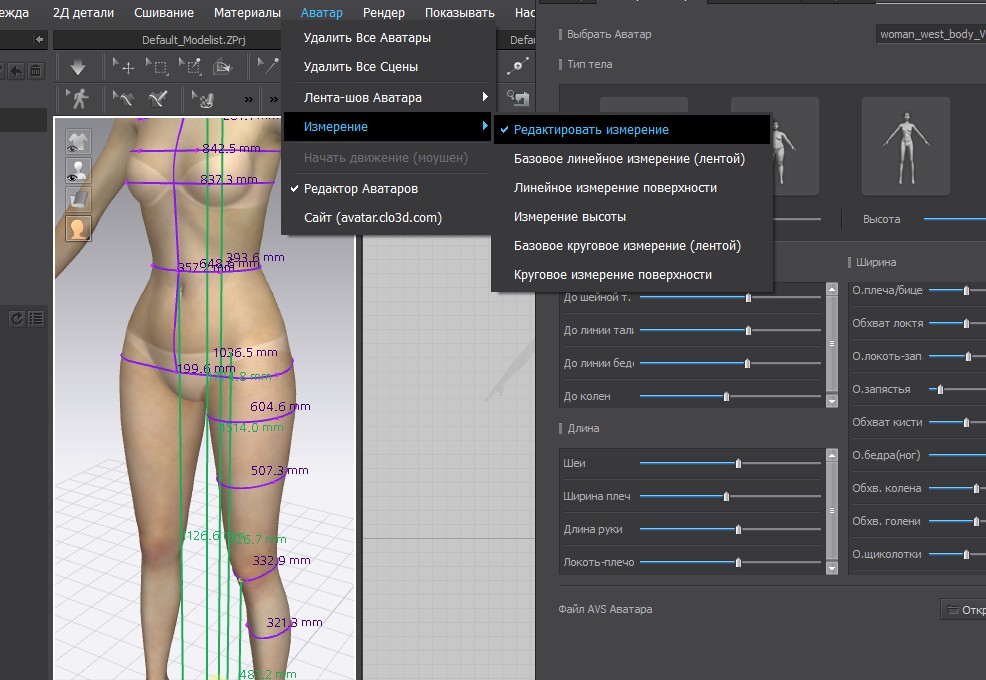Screen dimensions: 986x680
Task: Click the trash can delete icon
Action: (x=35, y=70)
